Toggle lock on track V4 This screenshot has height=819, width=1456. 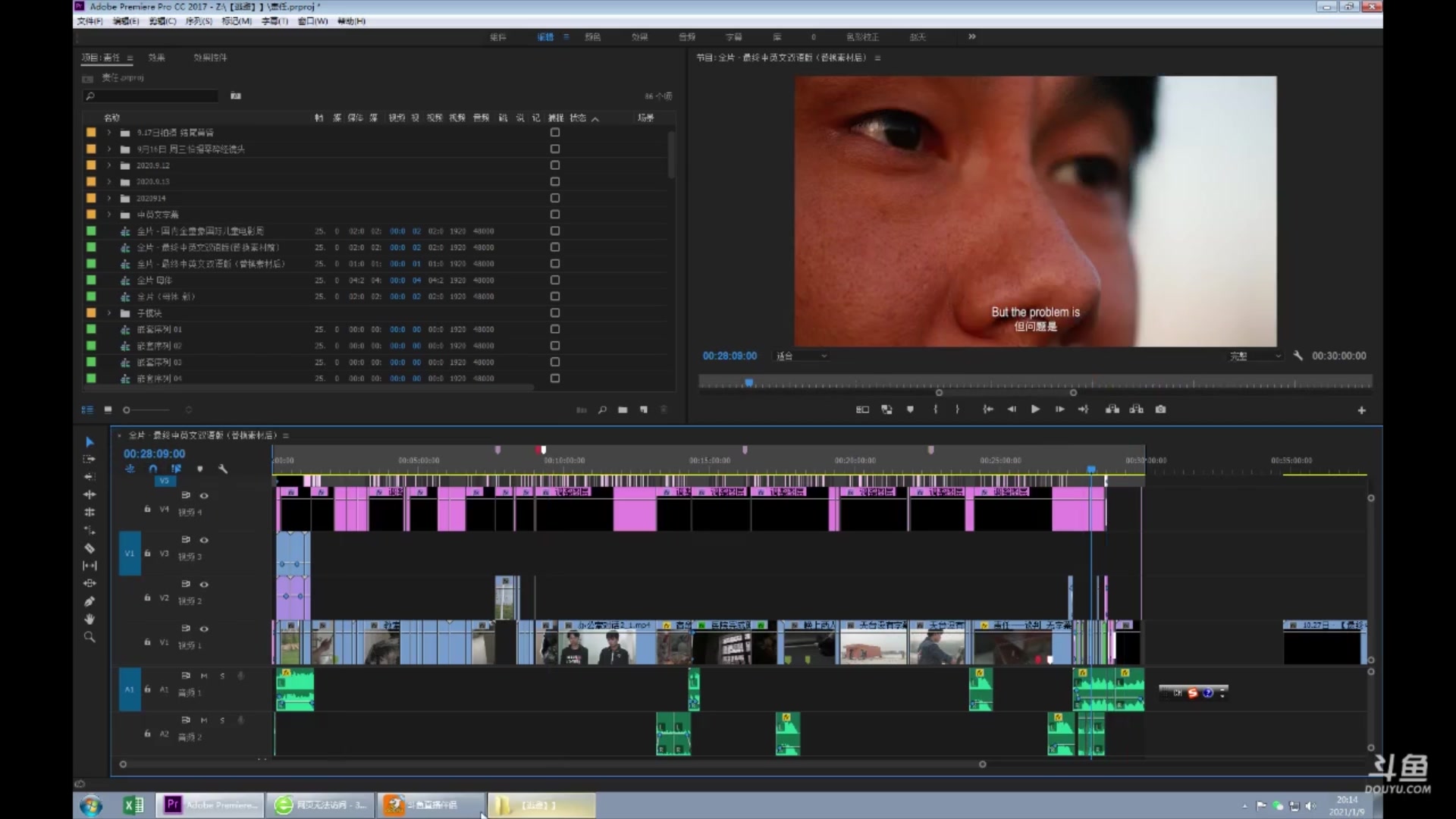pyautogui.click(x=147, y=510)
